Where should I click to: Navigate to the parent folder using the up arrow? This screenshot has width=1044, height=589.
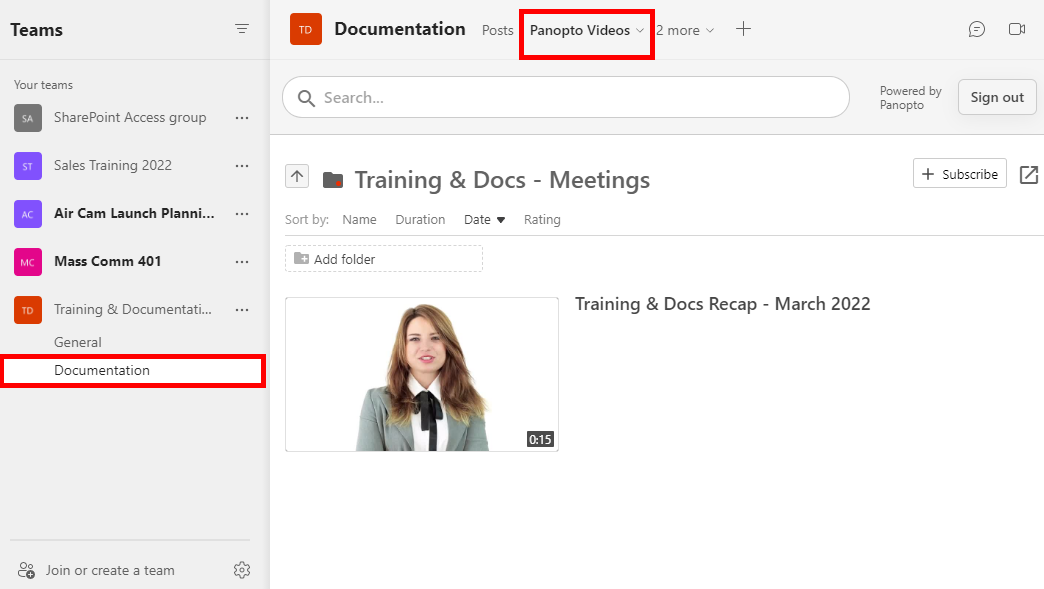click(x=296, y=175)
